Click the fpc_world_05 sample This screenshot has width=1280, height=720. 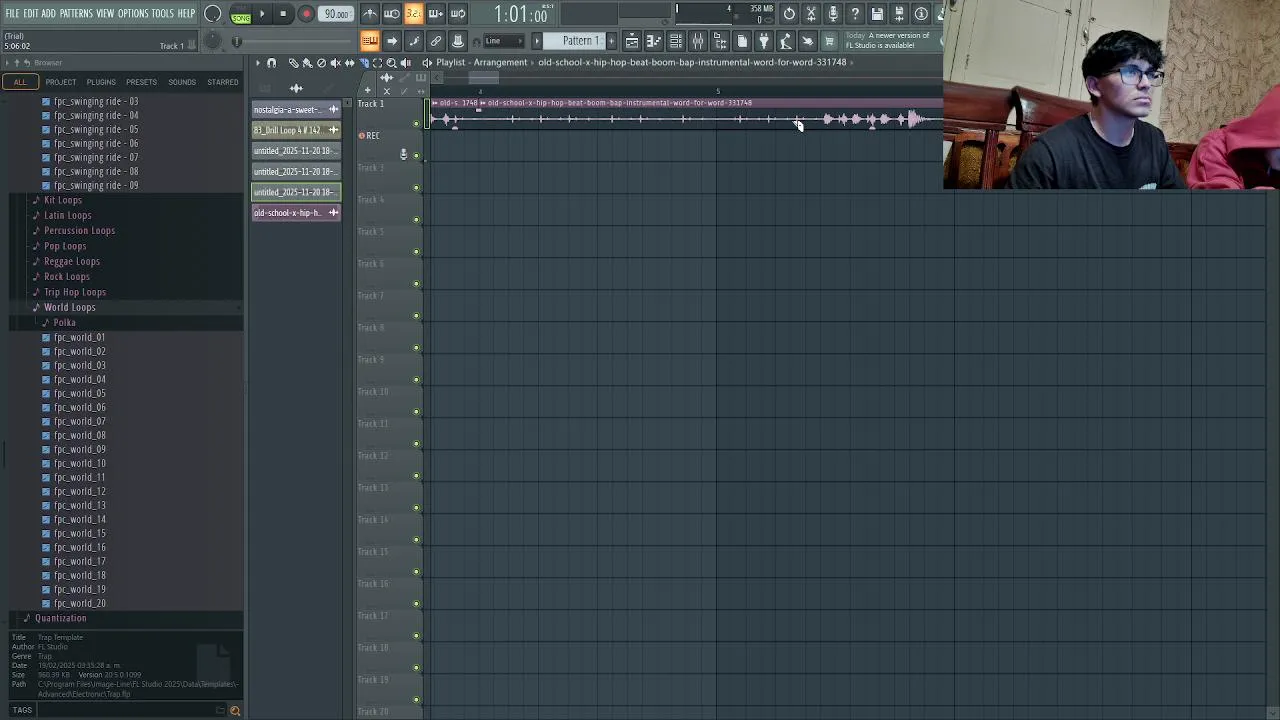click(80, 394)
